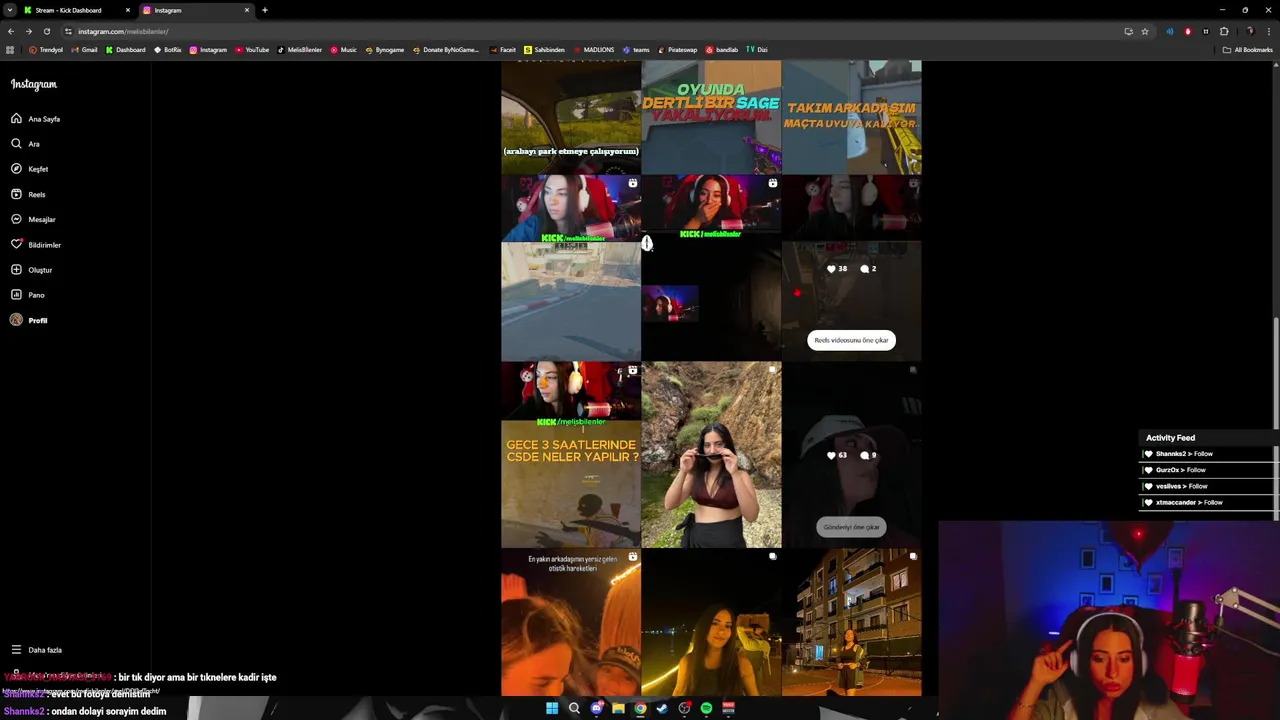The height and width of the screenshot is (720, 1280).
Task: Open apartment building night photo post
Action: coord(852,622)
